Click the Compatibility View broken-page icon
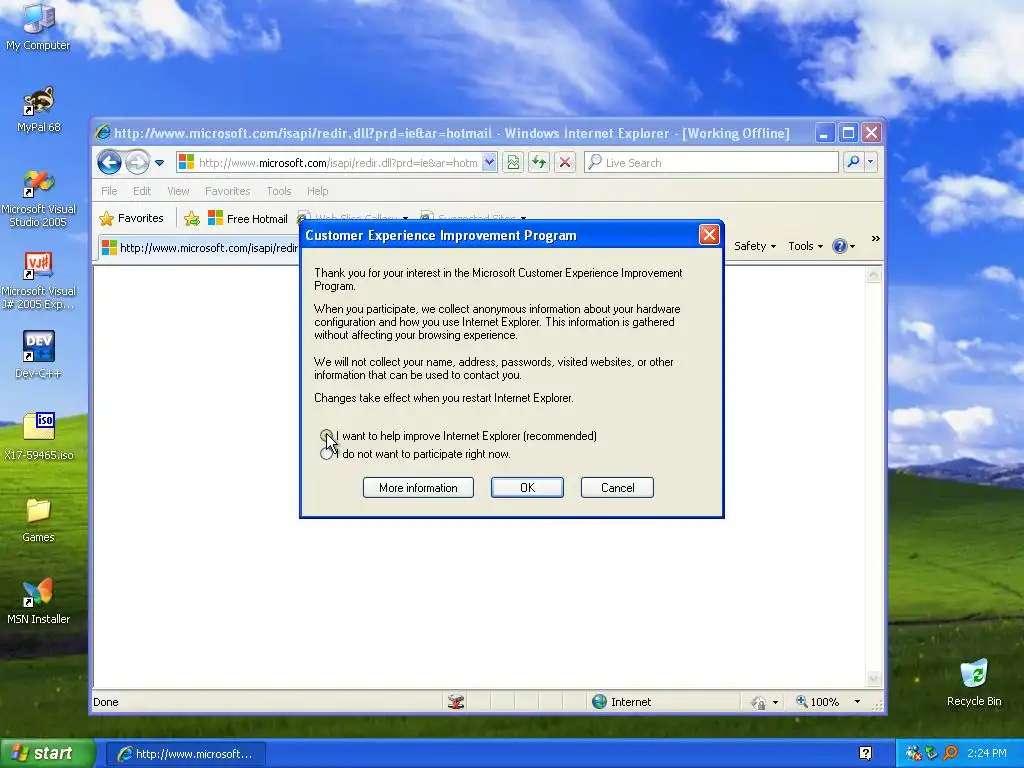 [x=513, y=163]
